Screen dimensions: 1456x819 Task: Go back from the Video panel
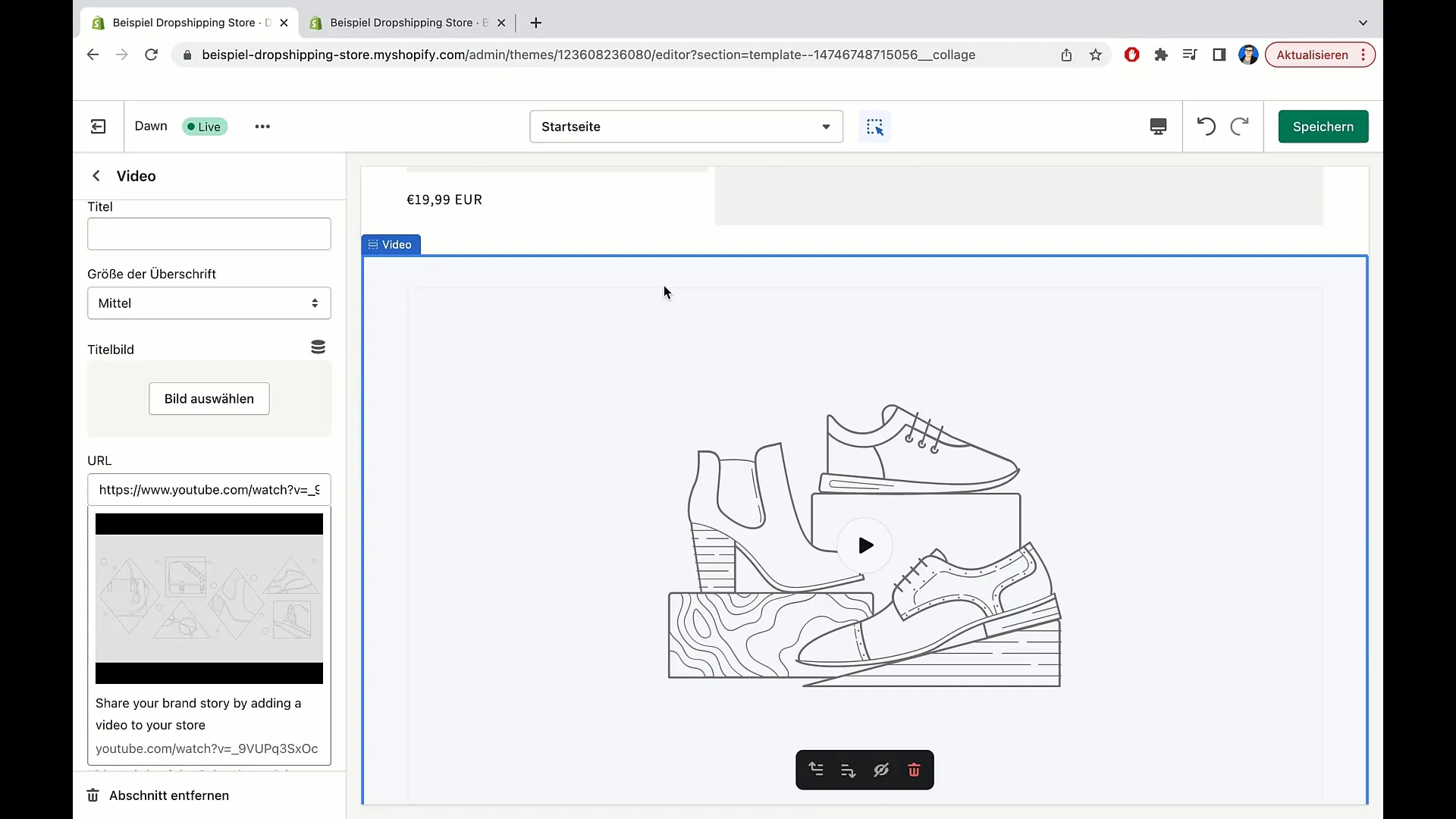point(96,176)
